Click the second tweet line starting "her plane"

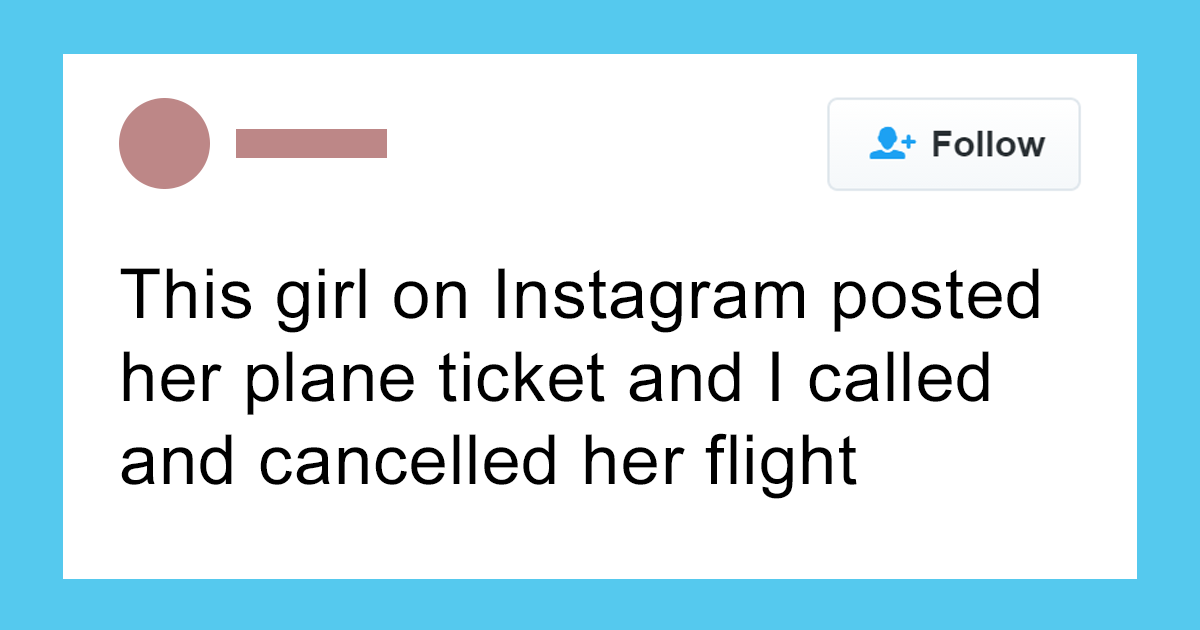pyautogui.click(x=555, y=379)
